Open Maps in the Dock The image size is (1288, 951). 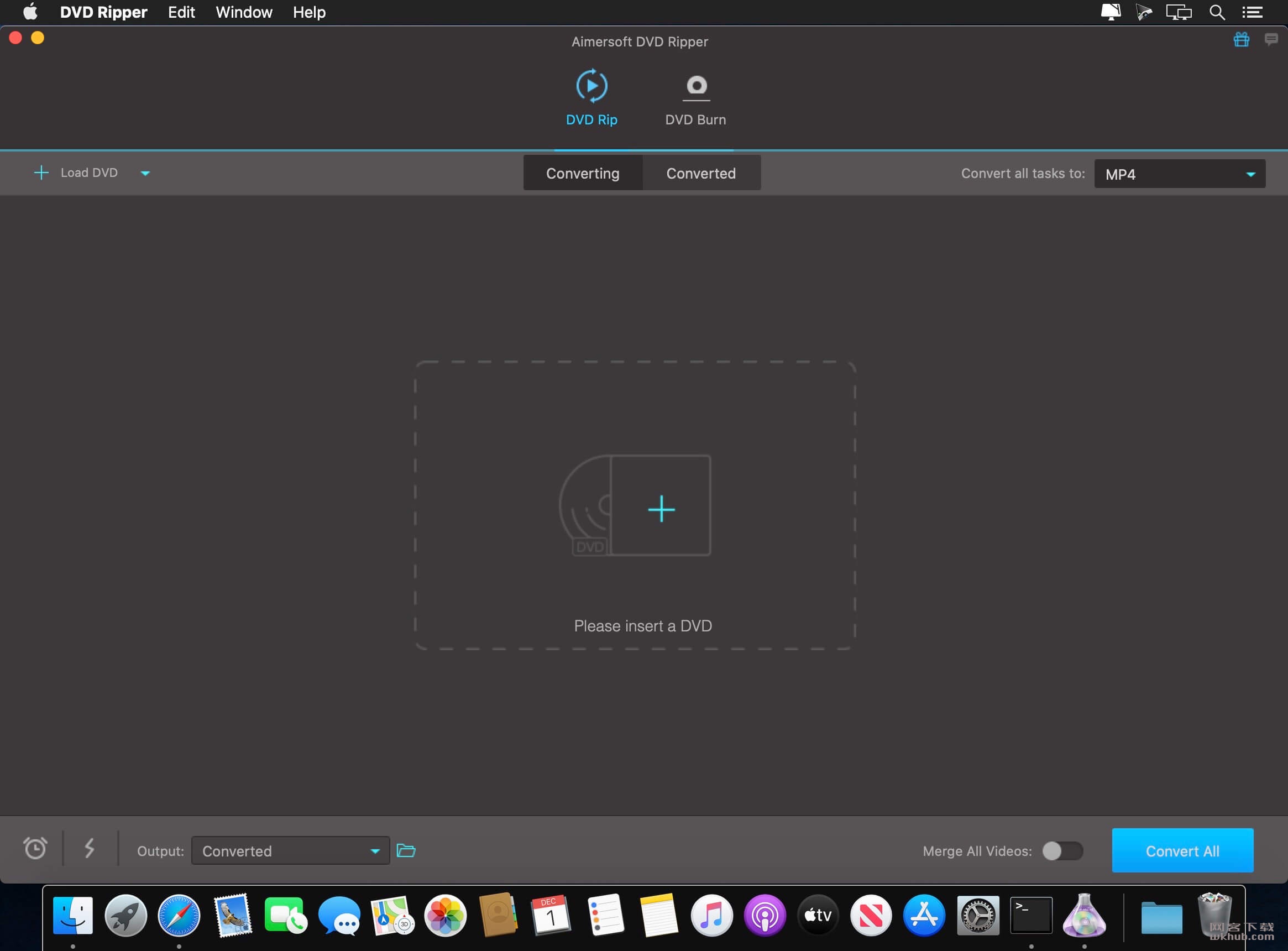[x=392, y=915]
